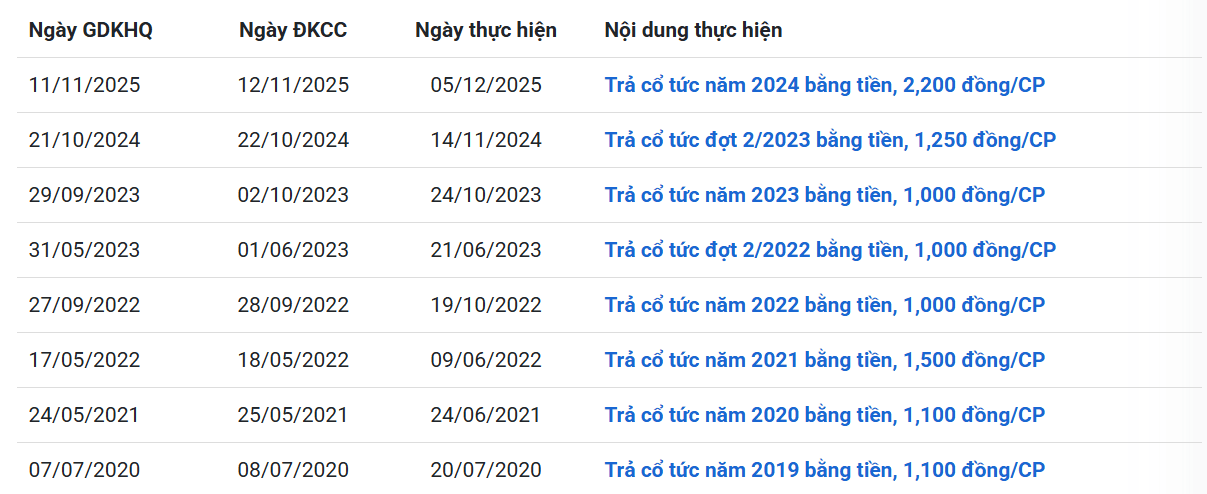Select the 28/09/2022 record date cell

(x=294, y=305)
